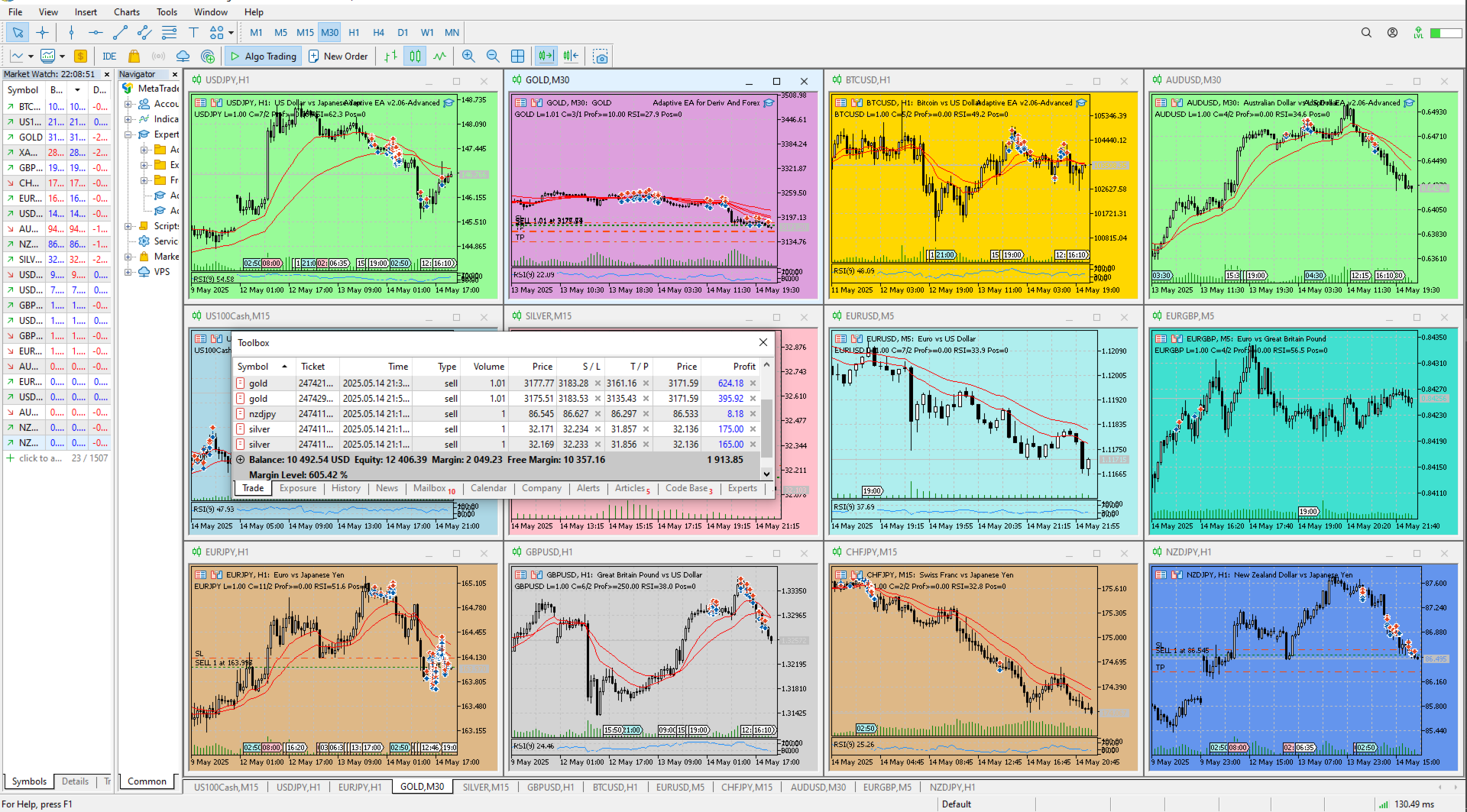Click the zoom out magnifier icon
The image size is (1467, 812).
[x=493, y=56]
